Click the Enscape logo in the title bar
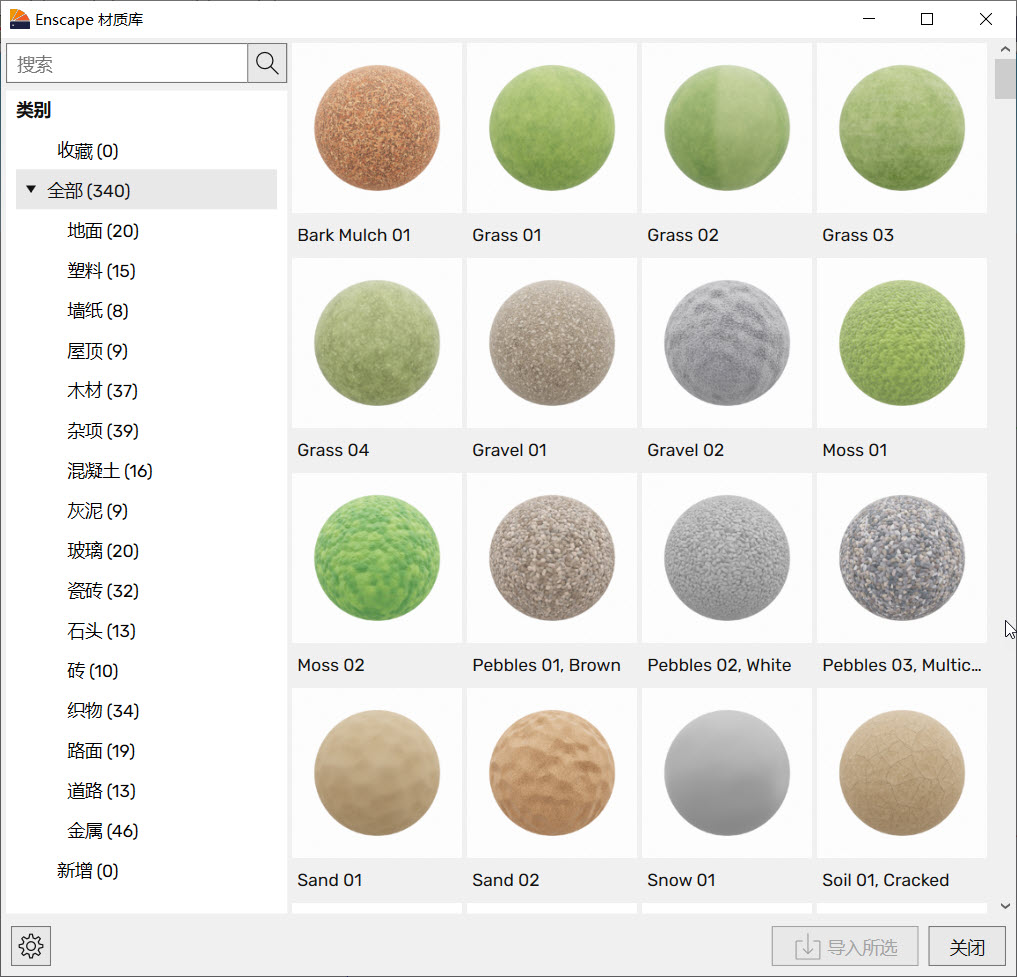The height and width of the screenshot is (977, 1017). pos(19,19)
